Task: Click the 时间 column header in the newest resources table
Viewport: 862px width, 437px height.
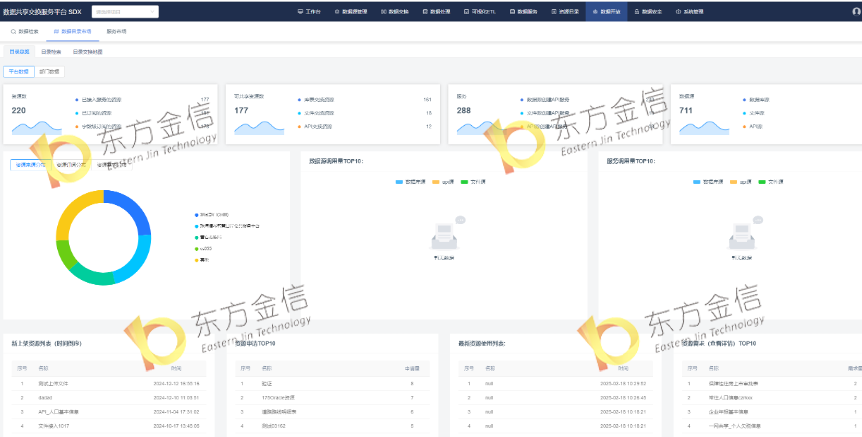Action: tap(176, 368)
